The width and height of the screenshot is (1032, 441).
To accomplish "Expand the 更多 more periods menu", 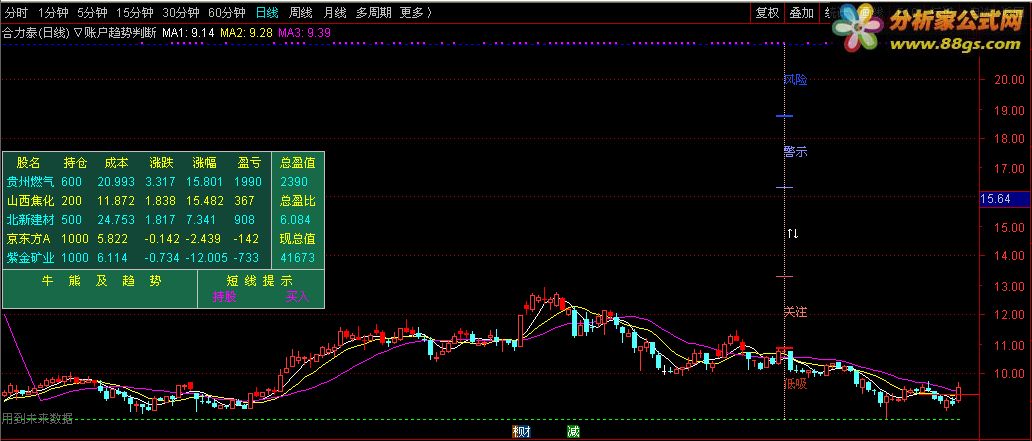I will coord(416,12).
